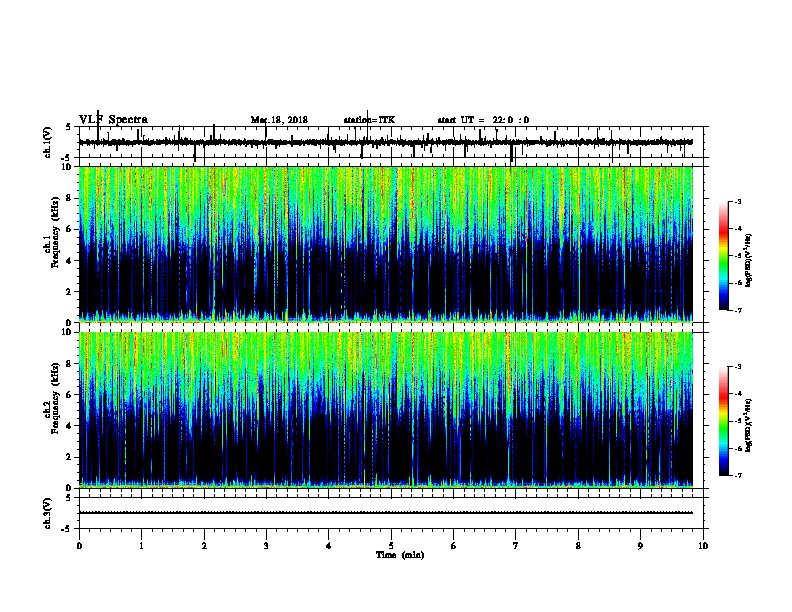The image size is (792, 612).
Task: Click inside the ch.2 spectrogram panel
Action: (x=385, y=410)
